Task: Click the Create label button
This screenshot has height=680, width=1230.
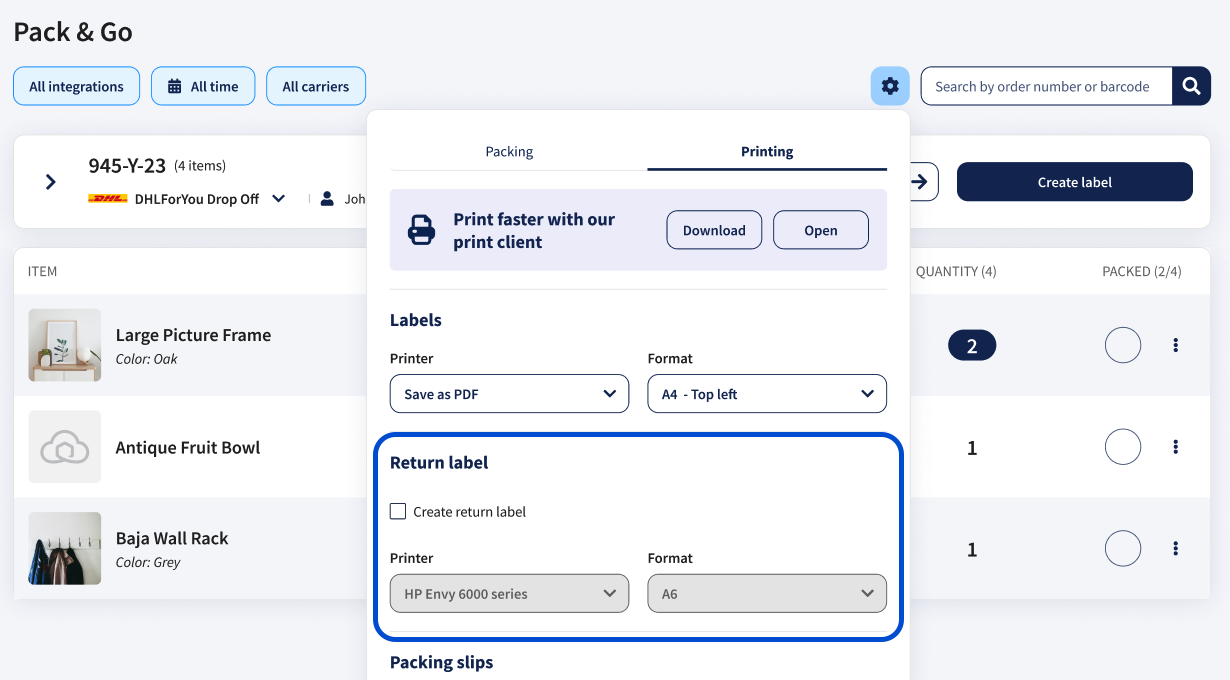Action: tap(1075, 182)
